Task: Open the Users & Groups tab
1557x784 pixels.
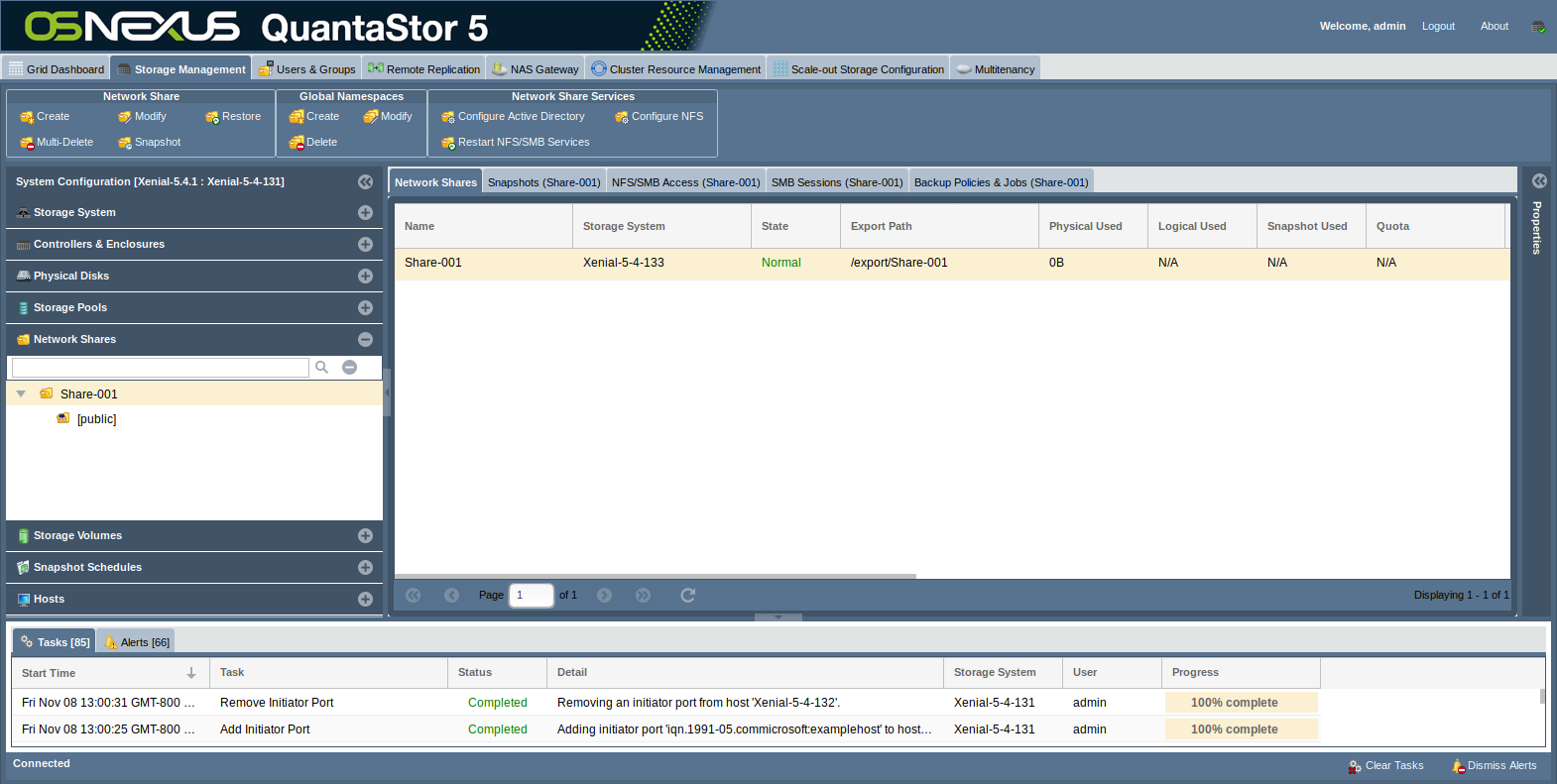Action: click(x=307, y=69)
